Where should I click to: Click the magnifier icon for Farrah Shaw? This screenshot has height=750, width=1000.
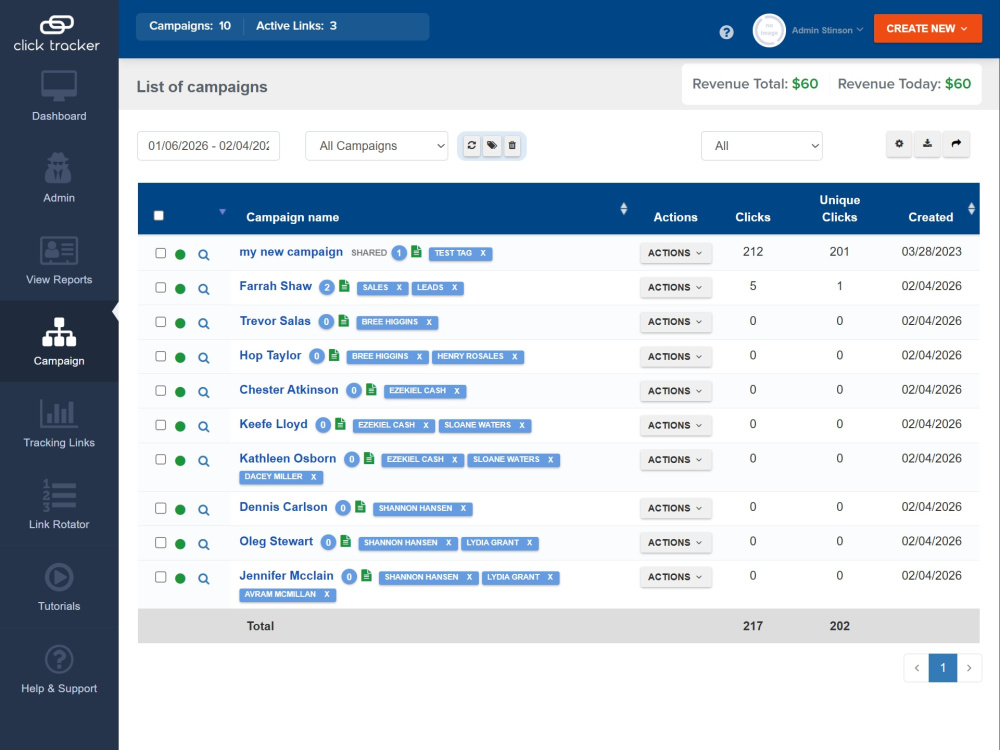point(203,290)
